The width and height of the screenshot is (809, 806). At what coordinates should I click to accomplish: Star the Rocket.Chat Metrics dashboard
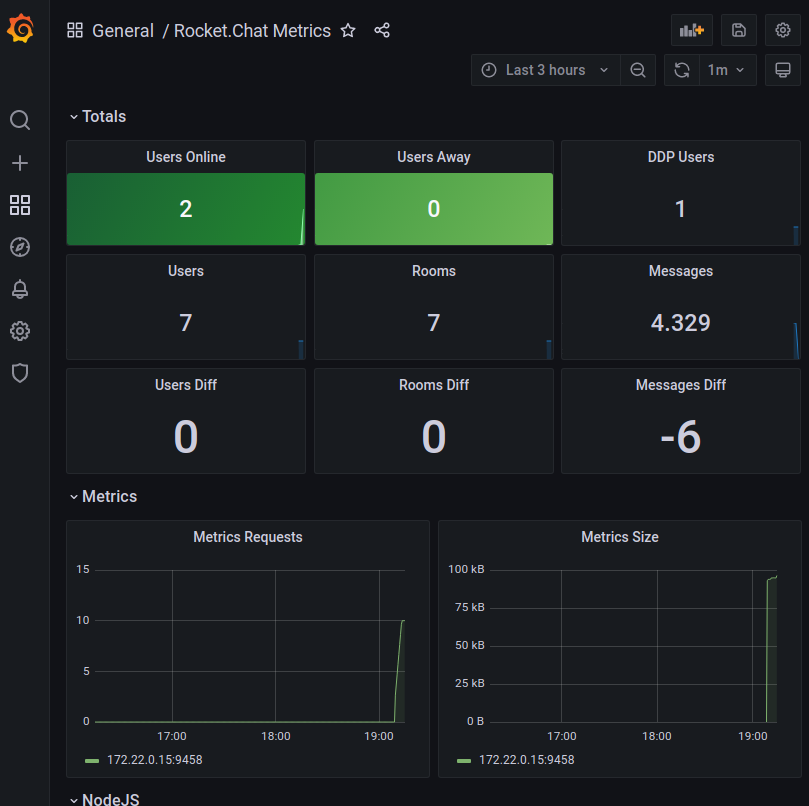pyautogui.click(x=348, y=30)
